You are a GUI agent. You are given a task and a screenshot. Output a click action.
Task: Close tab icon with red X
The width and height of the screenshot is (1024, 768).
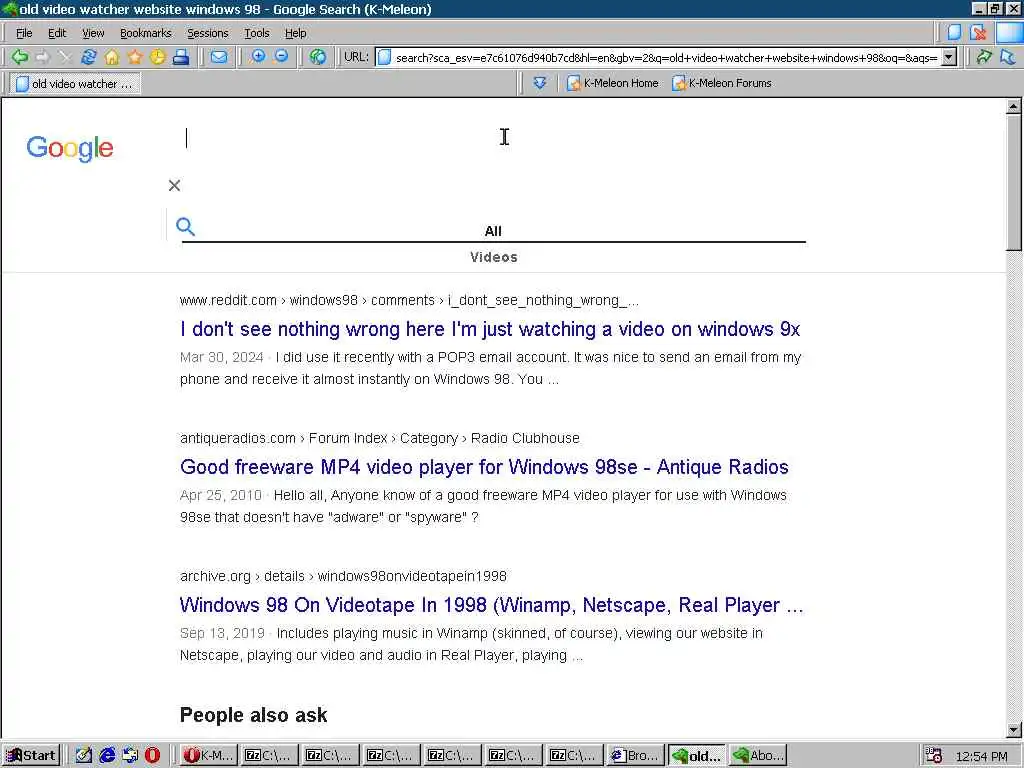click(x=978, y=33)
